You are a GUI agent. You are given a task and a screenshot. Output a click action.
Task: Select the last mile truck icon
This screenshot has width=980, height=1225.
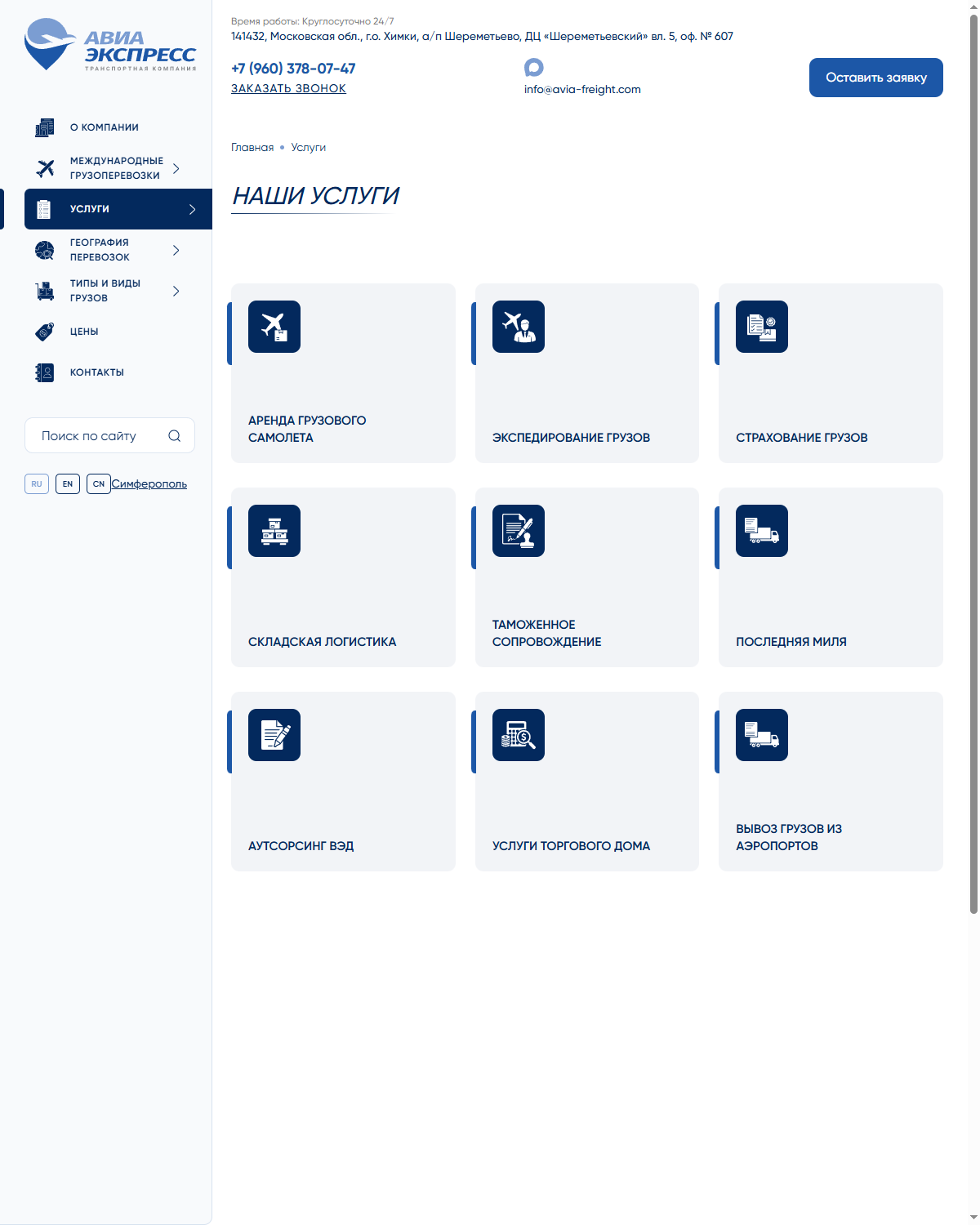[762, 531]
